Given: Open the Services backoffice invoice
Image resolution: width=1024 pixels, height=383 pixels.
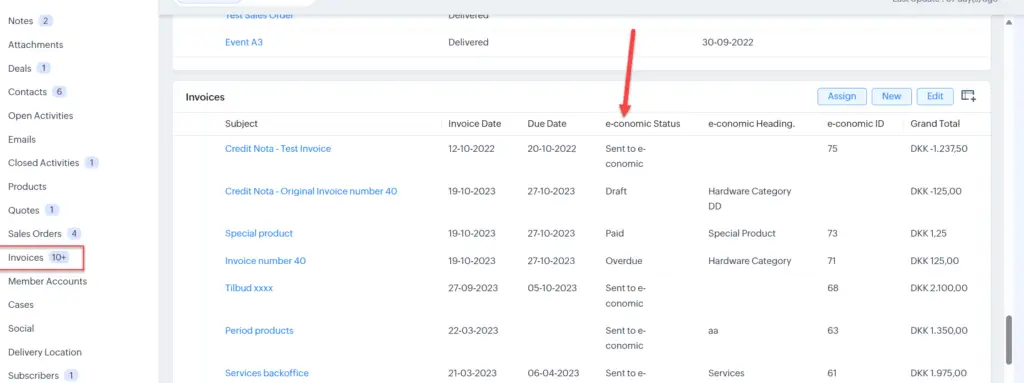Looking at the screenshot, I should pos(266,373).
